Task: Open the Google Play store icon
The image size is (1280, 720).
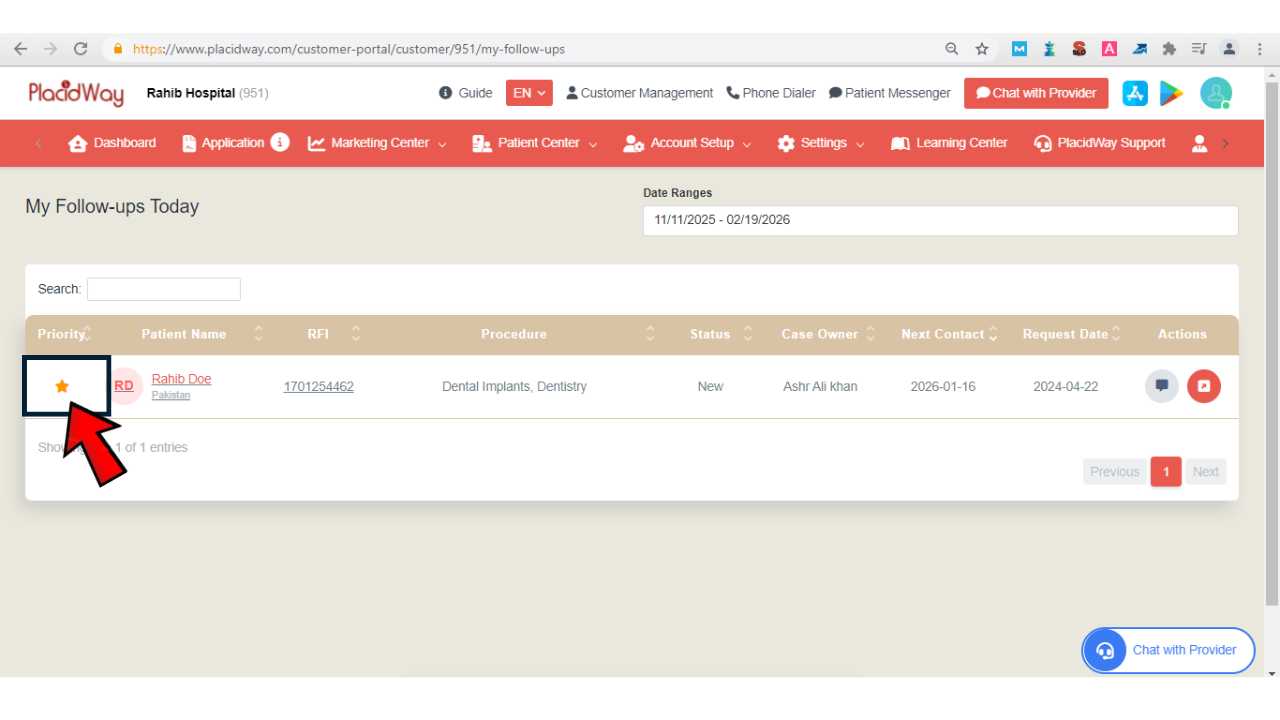Action: (1171, 93)
